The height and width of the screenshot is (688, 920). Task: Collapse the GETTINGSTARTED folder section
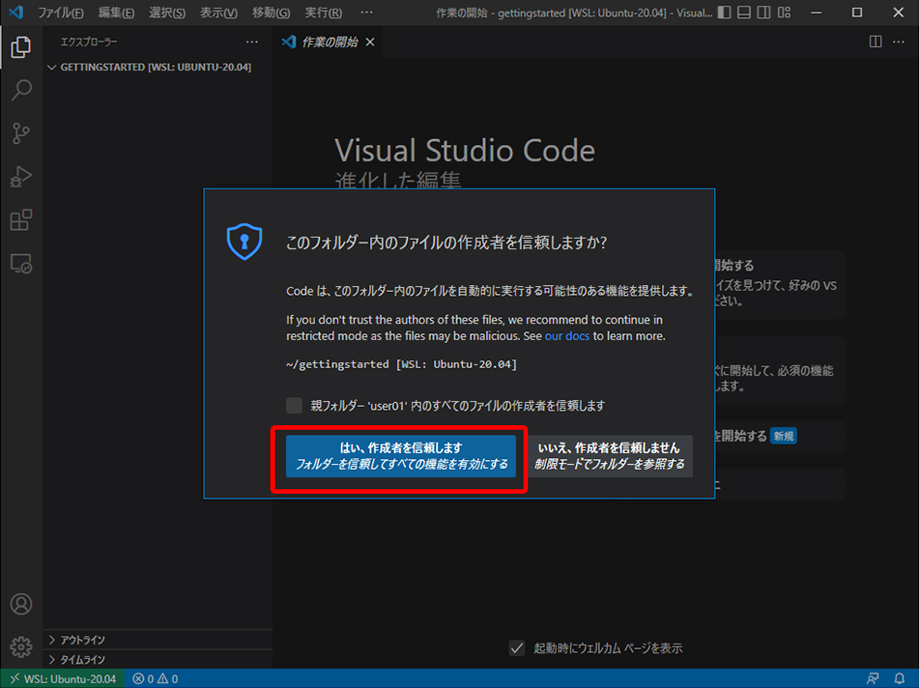(x=155, y=67)
